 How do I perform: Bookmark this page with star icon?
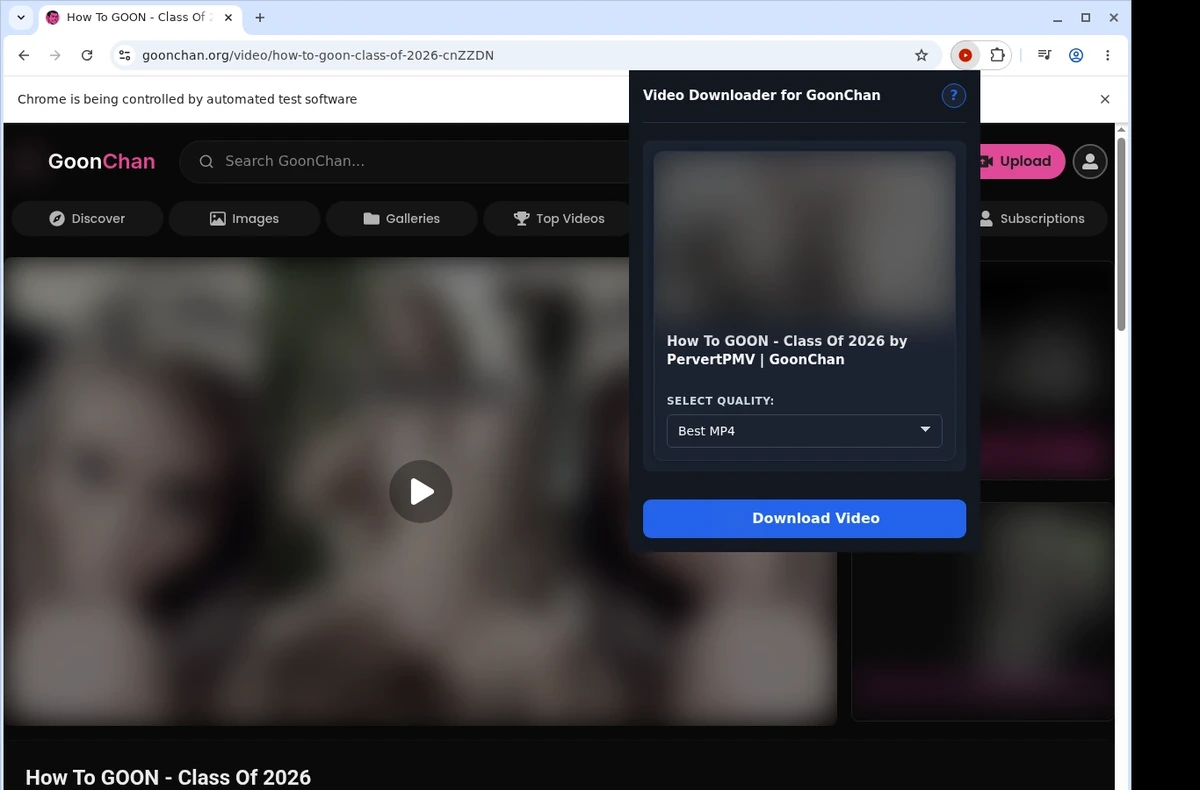pos(921,55)
